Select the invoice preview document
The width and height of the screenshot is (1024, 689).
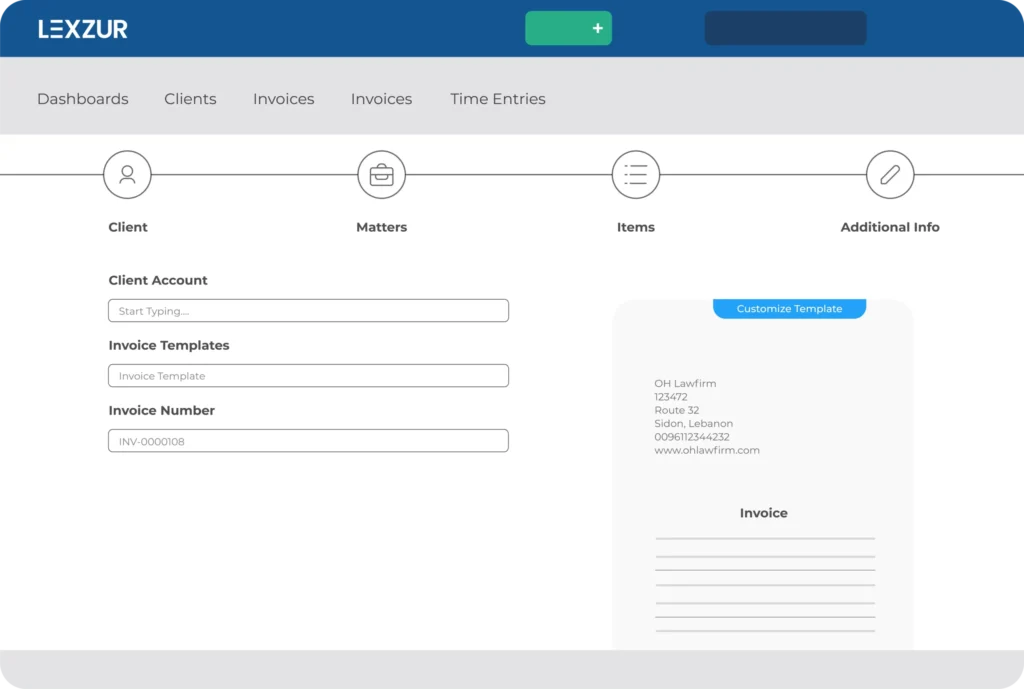[763, 500]
